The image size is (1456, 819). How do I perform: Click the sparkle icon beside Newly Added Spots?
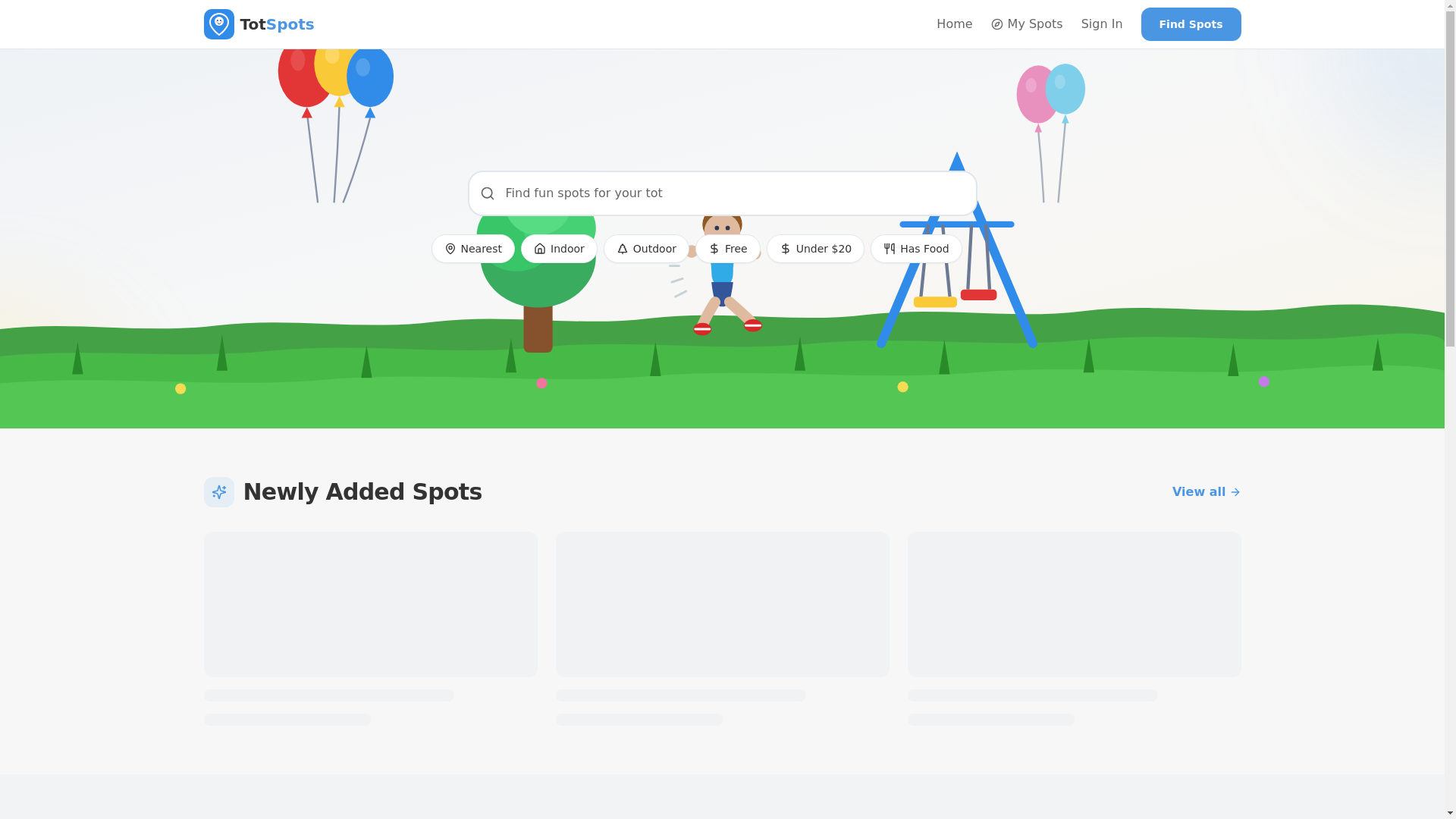click(x=219, y=492)
